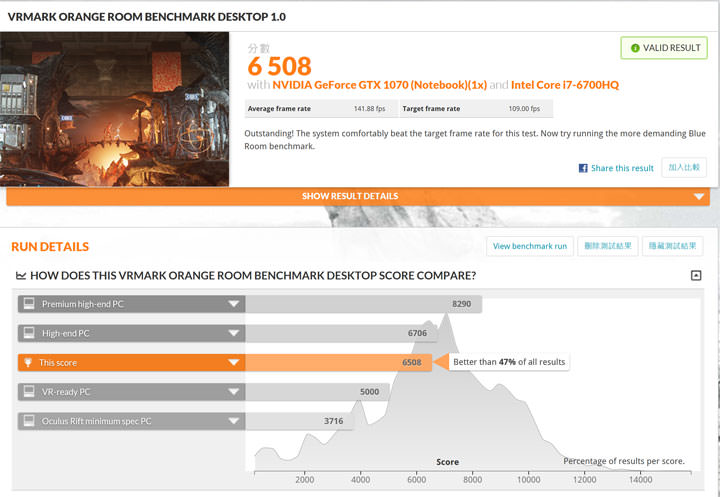Expand the VR-ready PC dropdown arrow
The image size is (720, 497).
point(233,392)
